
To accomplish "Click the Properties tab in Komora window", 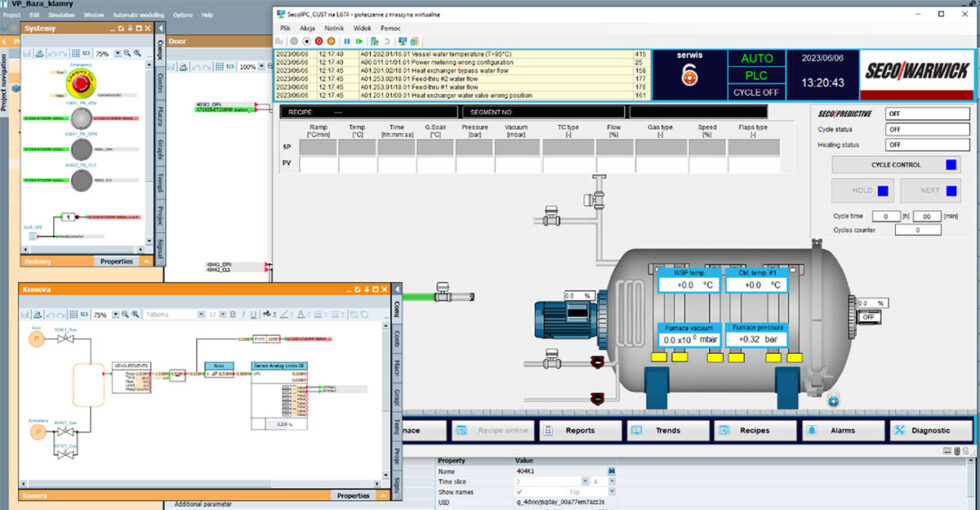I will point(353,496).
